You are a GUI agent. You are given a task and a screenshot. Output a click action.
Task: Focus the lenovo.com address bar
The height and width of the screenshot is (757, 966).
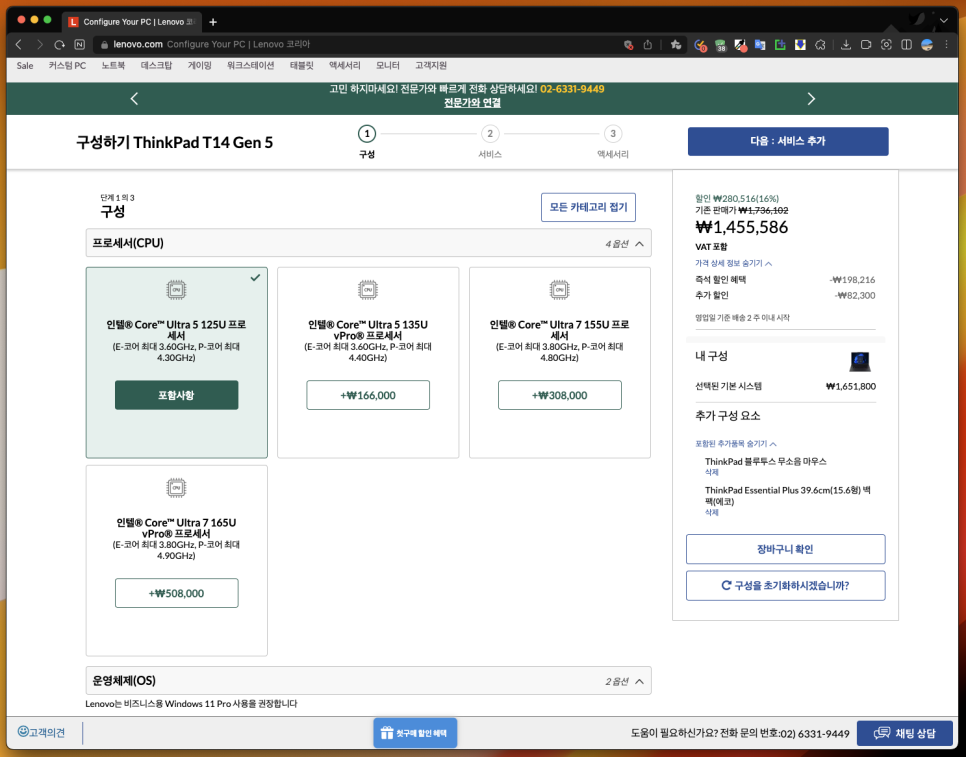click(x=357, y=44)
